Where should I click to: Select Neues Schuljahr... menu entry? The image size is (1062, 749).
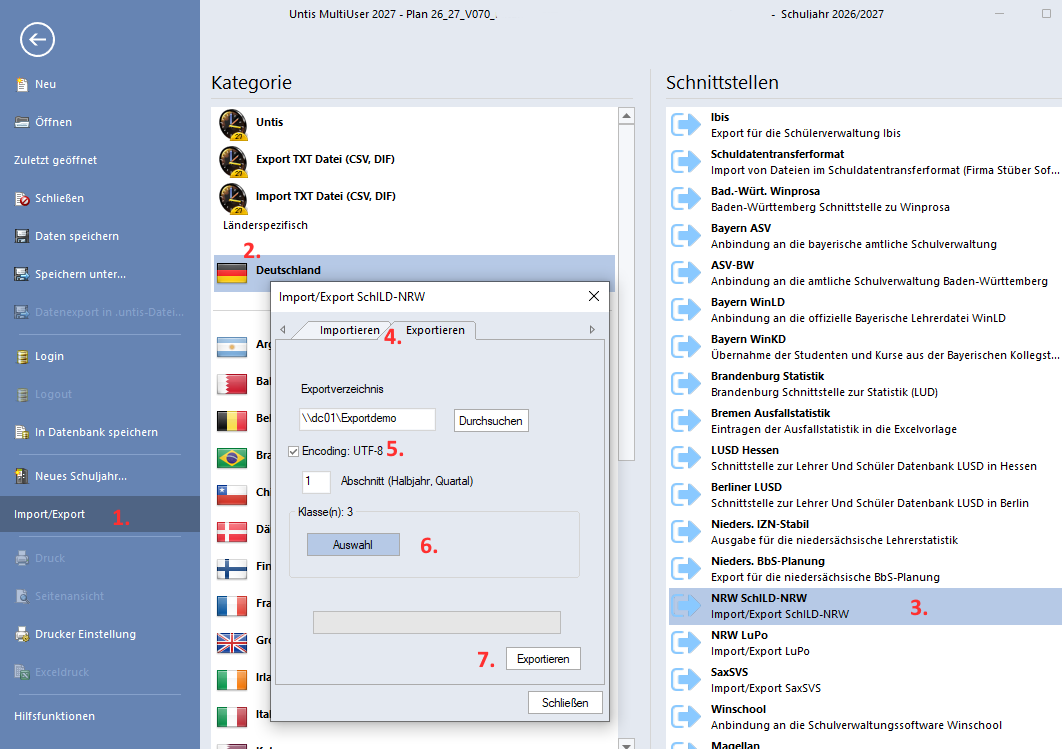click(x=81, y=476)
